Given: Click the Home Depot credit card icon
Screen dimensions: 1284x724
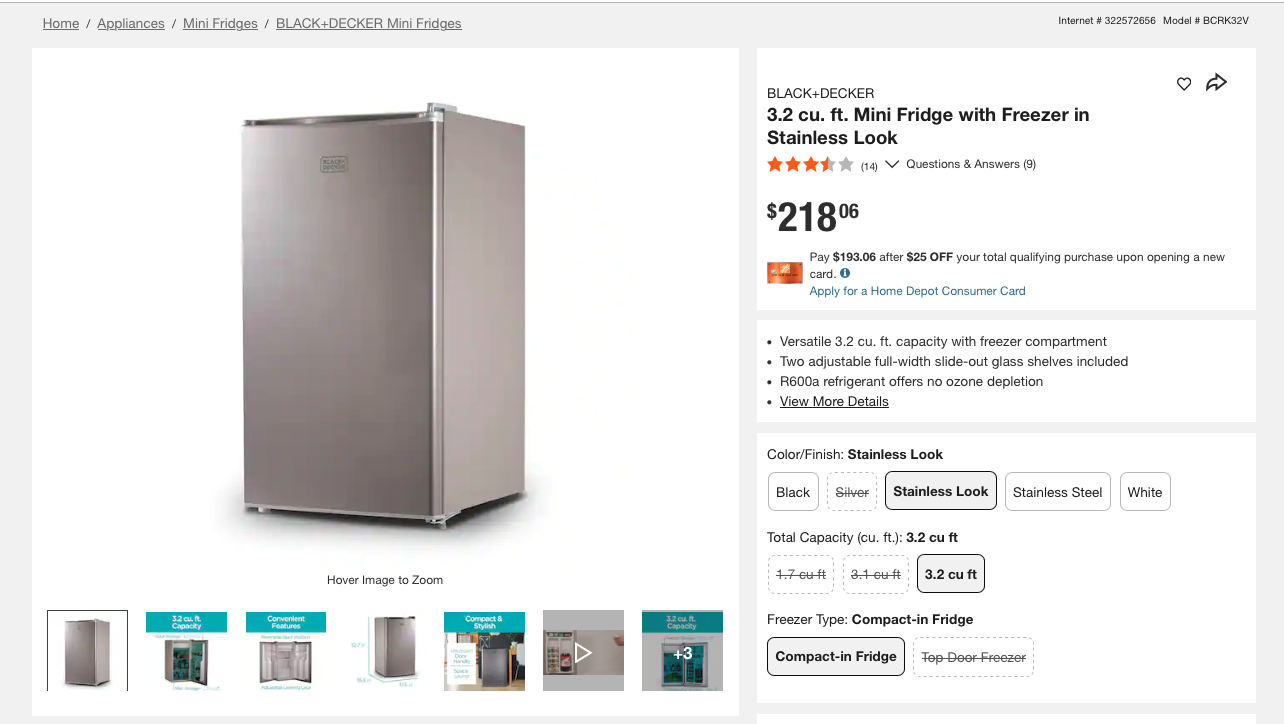Looking at the screenshot, I should coord(785,273).
